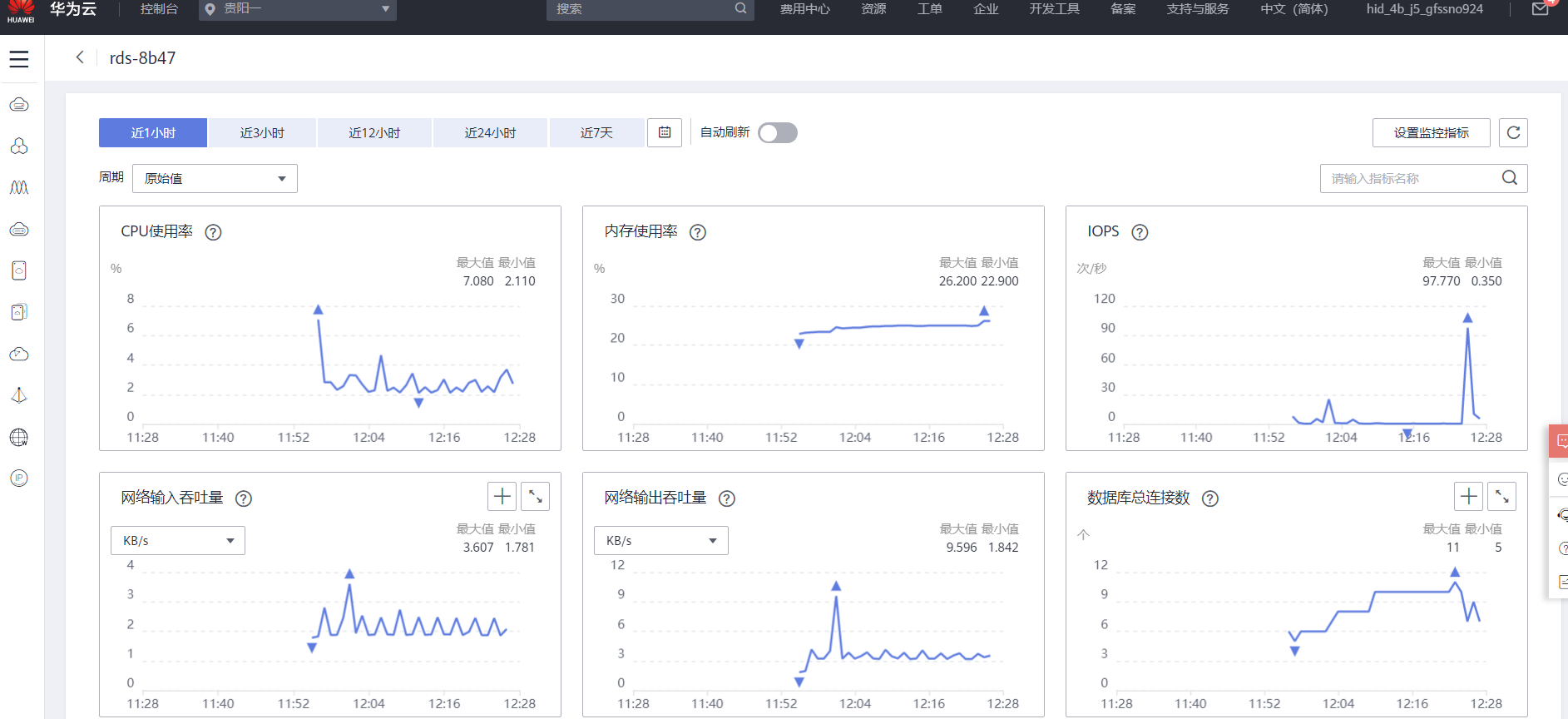Open the custom date range calendar

coord(665,132)
